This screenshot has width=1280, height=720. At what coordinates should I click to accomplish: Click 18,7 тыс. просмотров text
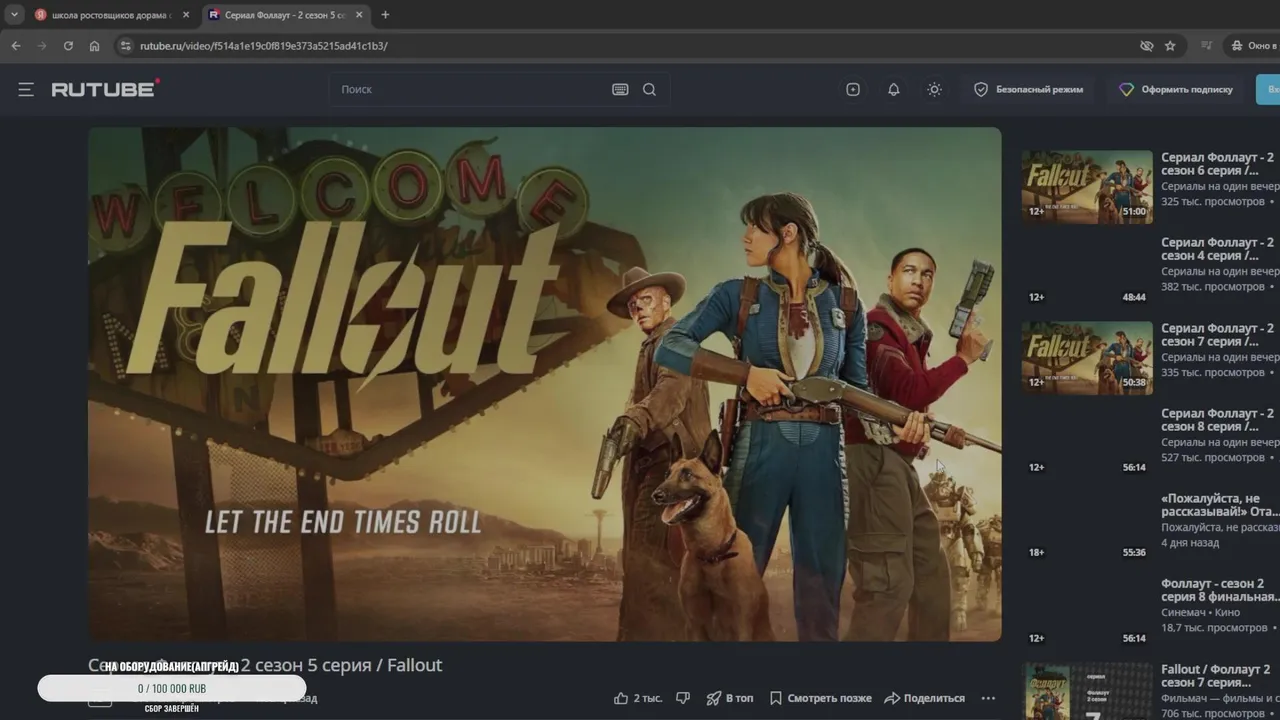pyautogui.click(x=1214, y=628)
